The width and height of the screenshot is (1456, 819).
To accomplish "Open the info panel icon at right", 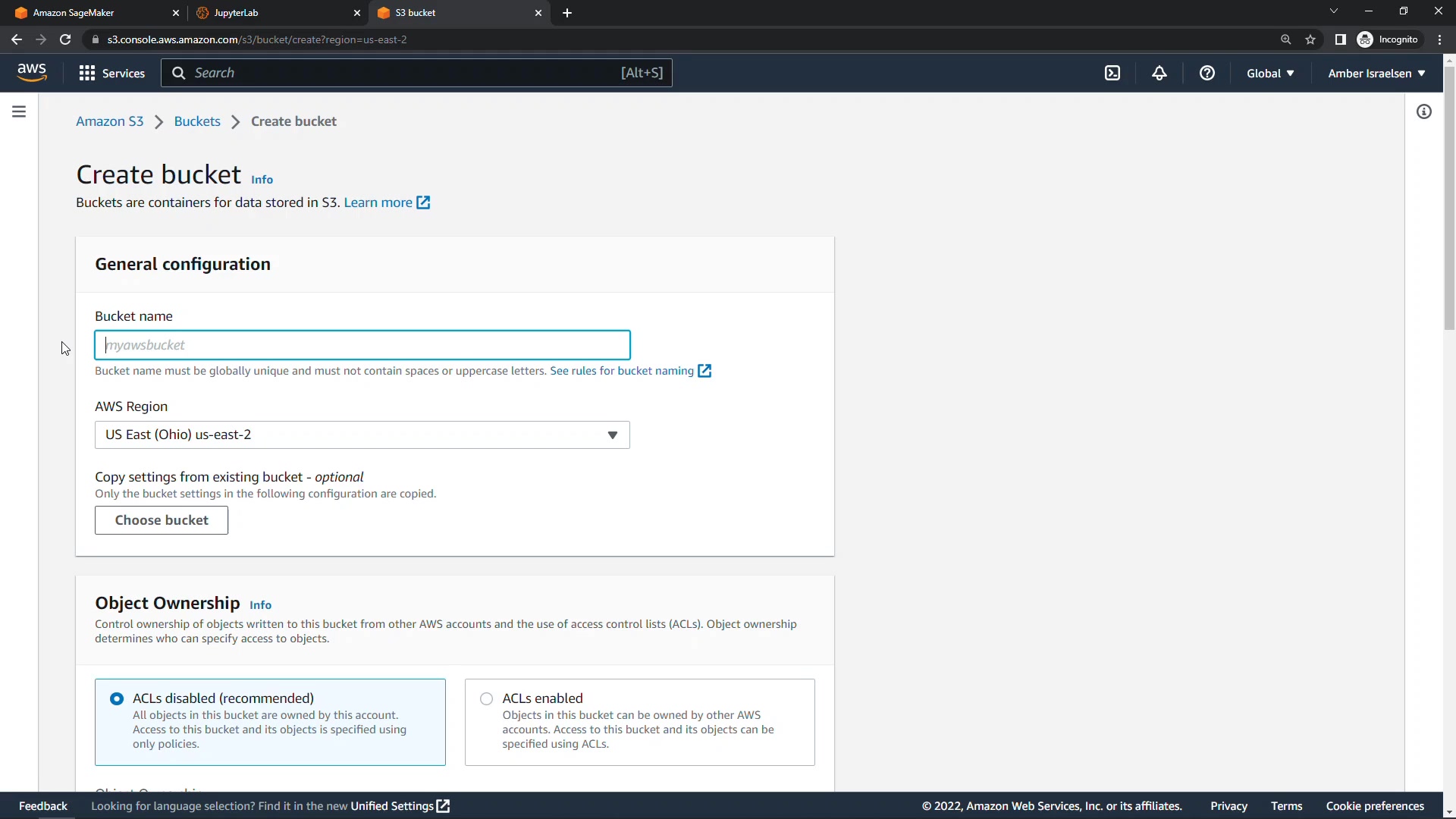I will [x=1423, y=111].
